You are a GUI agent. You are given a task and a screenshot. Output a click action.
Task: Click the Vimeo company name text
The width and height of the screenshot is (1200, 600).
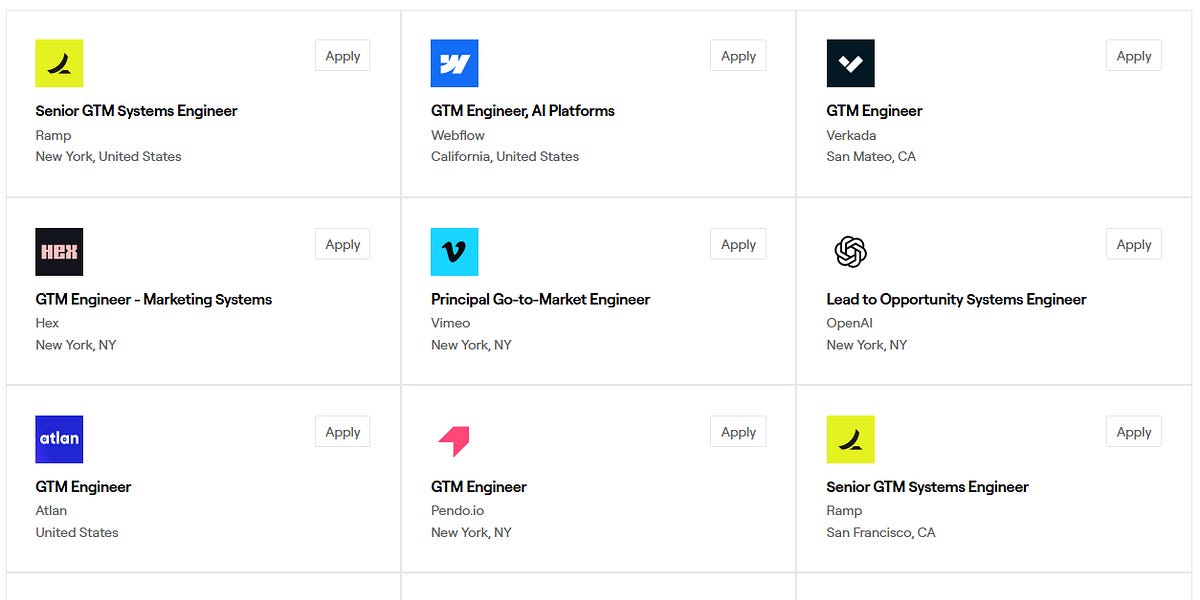[x=450, y=322]
